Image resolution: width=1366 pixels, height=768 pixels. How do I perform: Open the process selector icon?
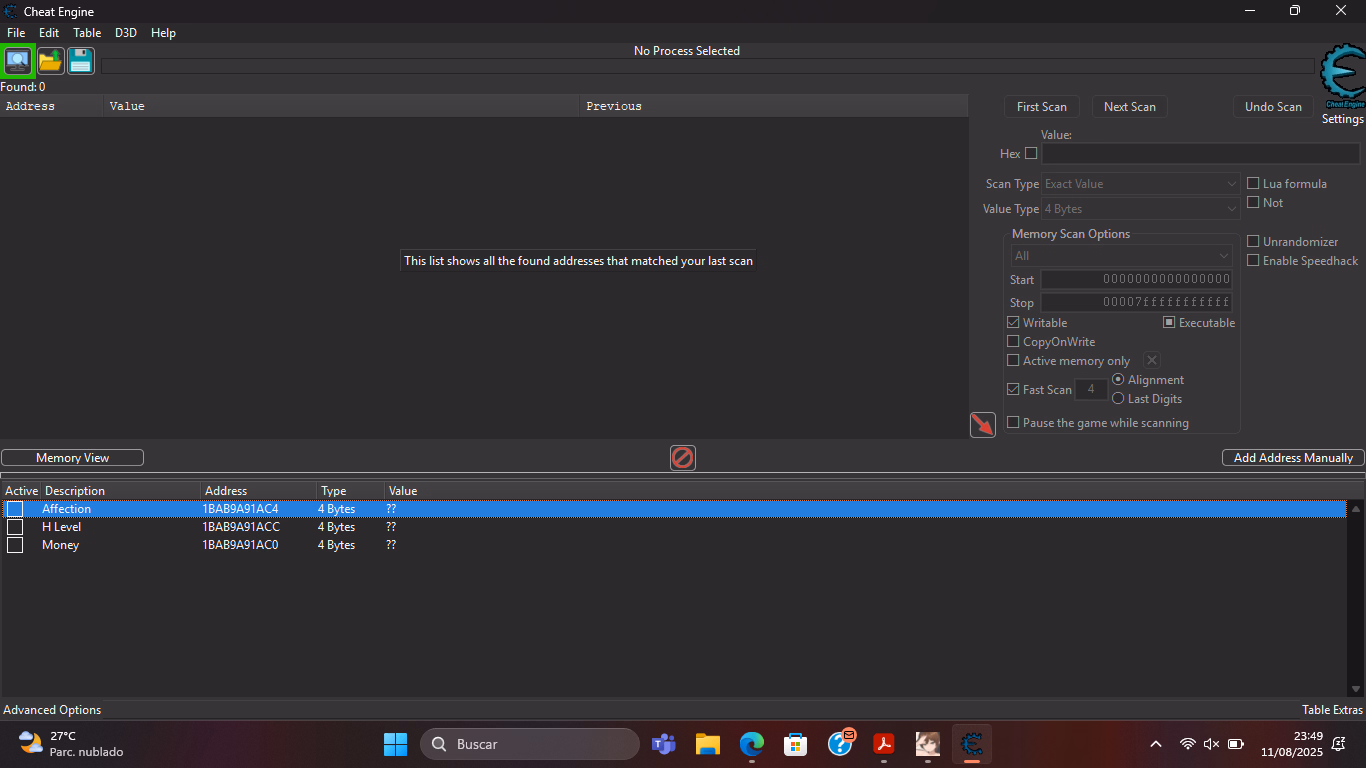18,61
